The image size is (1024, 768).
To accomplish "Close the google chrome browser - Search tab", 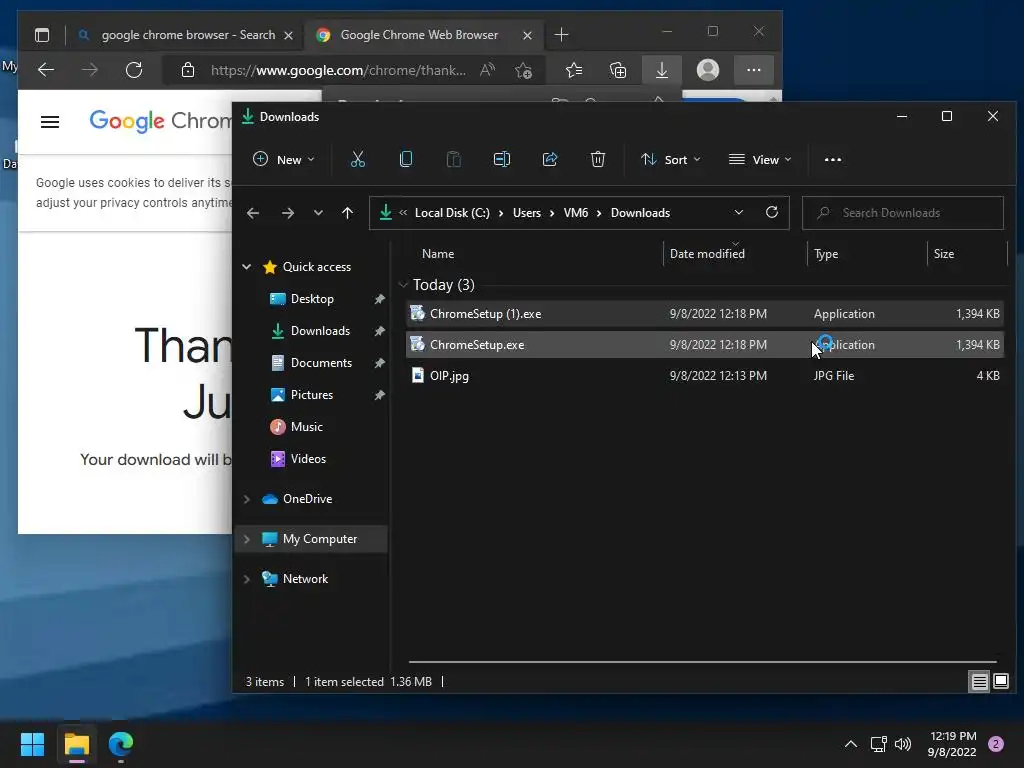I will pos(288,35).
